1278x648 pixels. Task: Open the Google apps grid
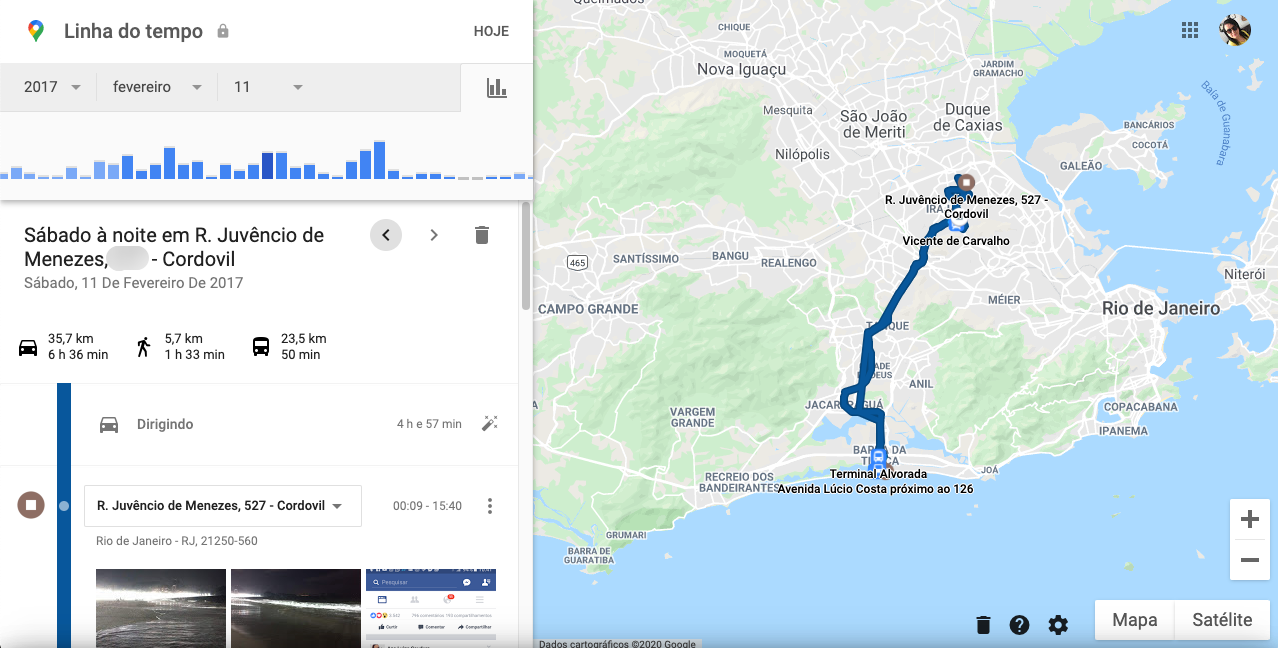coord(1189,30)
